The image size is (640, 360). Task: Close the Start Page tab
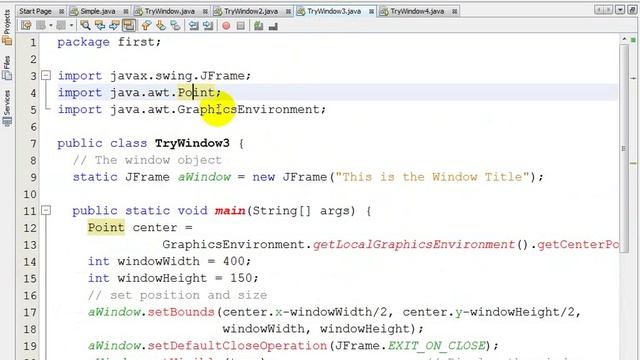click(61, 11)
